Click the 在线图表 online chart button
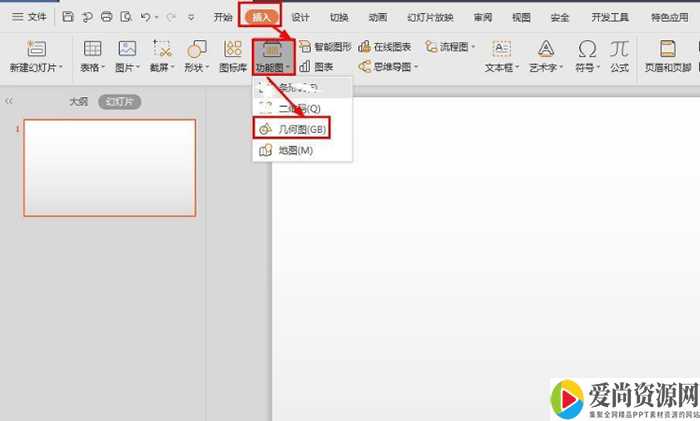This screenshot has height=421, width=700. [385, 47]
